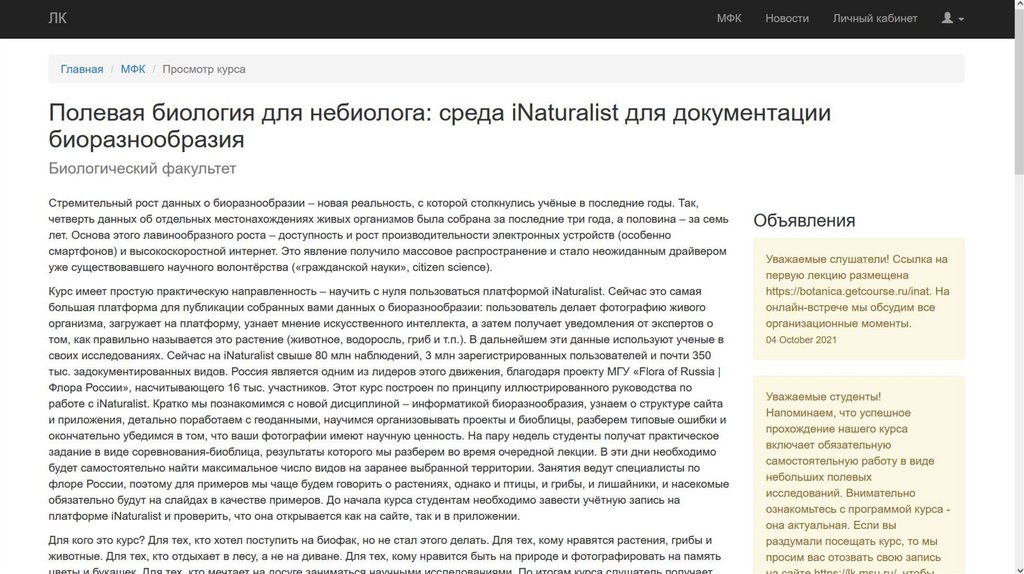Screen dimensions: 1024x574
Task: Click the Биологический факультет subtitle
Action: (x=142, y=168)
